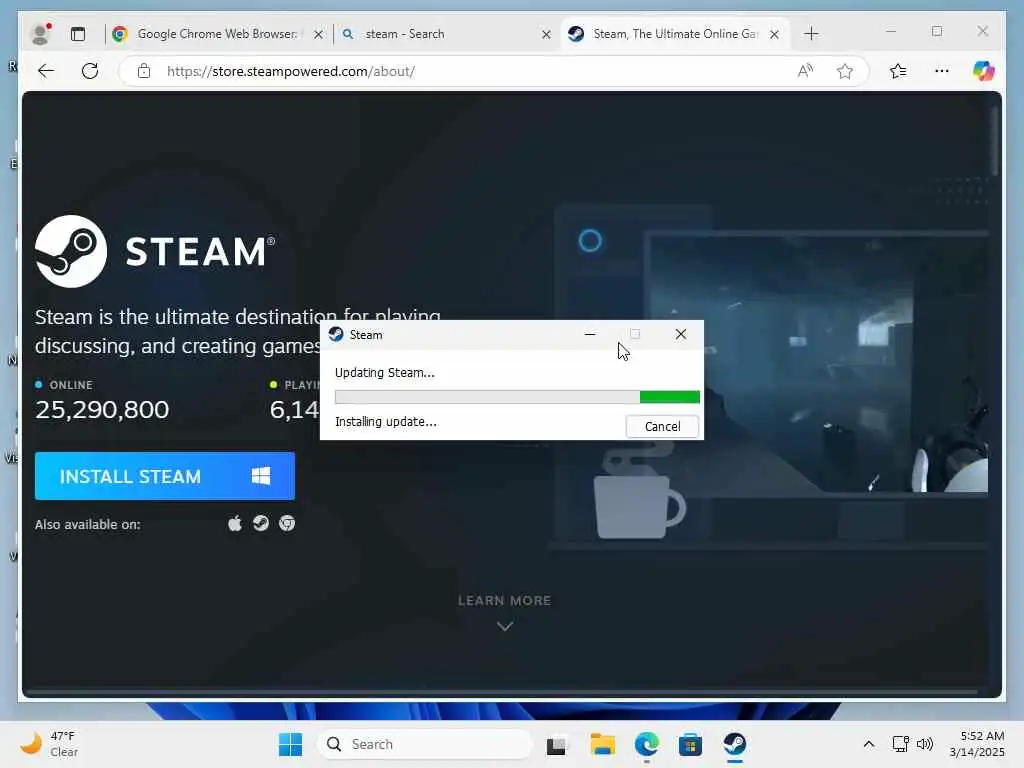Open the Copilot icon in Edge
Image resolution: width=1024 pixels, height=768 pixels.
click(x=984, y=71)
